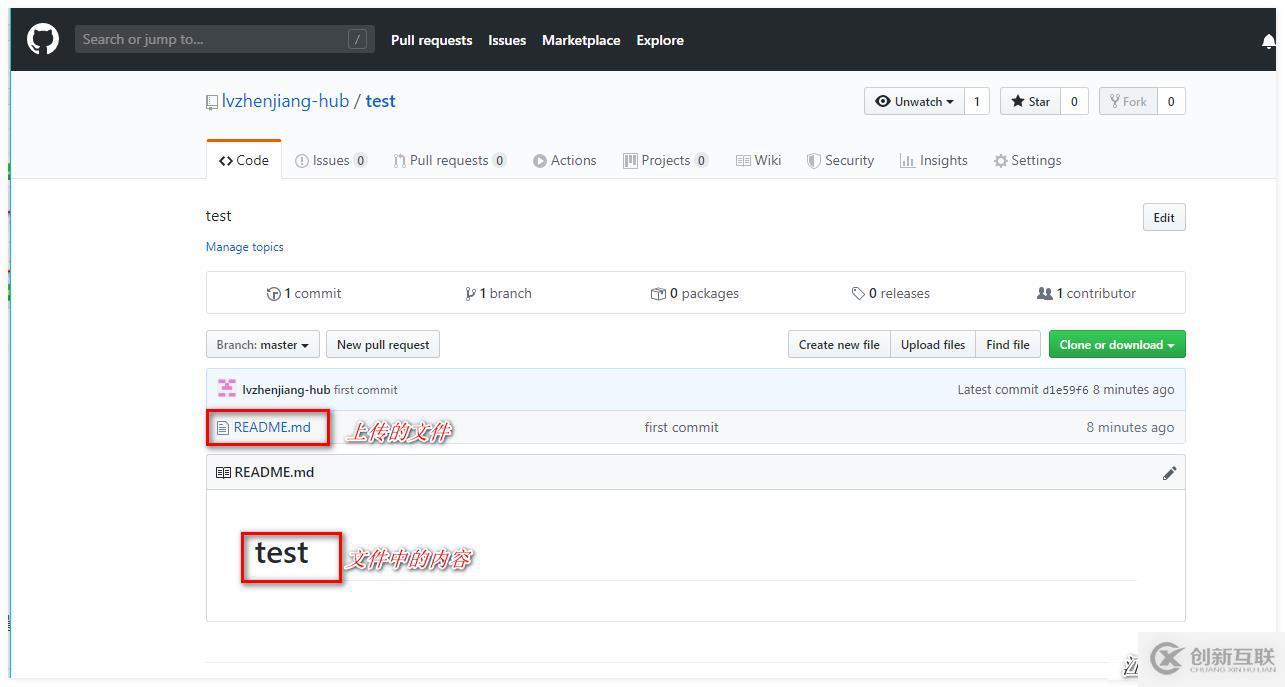Open the Security tab
Screen dimensions: 1285x687
841,160
